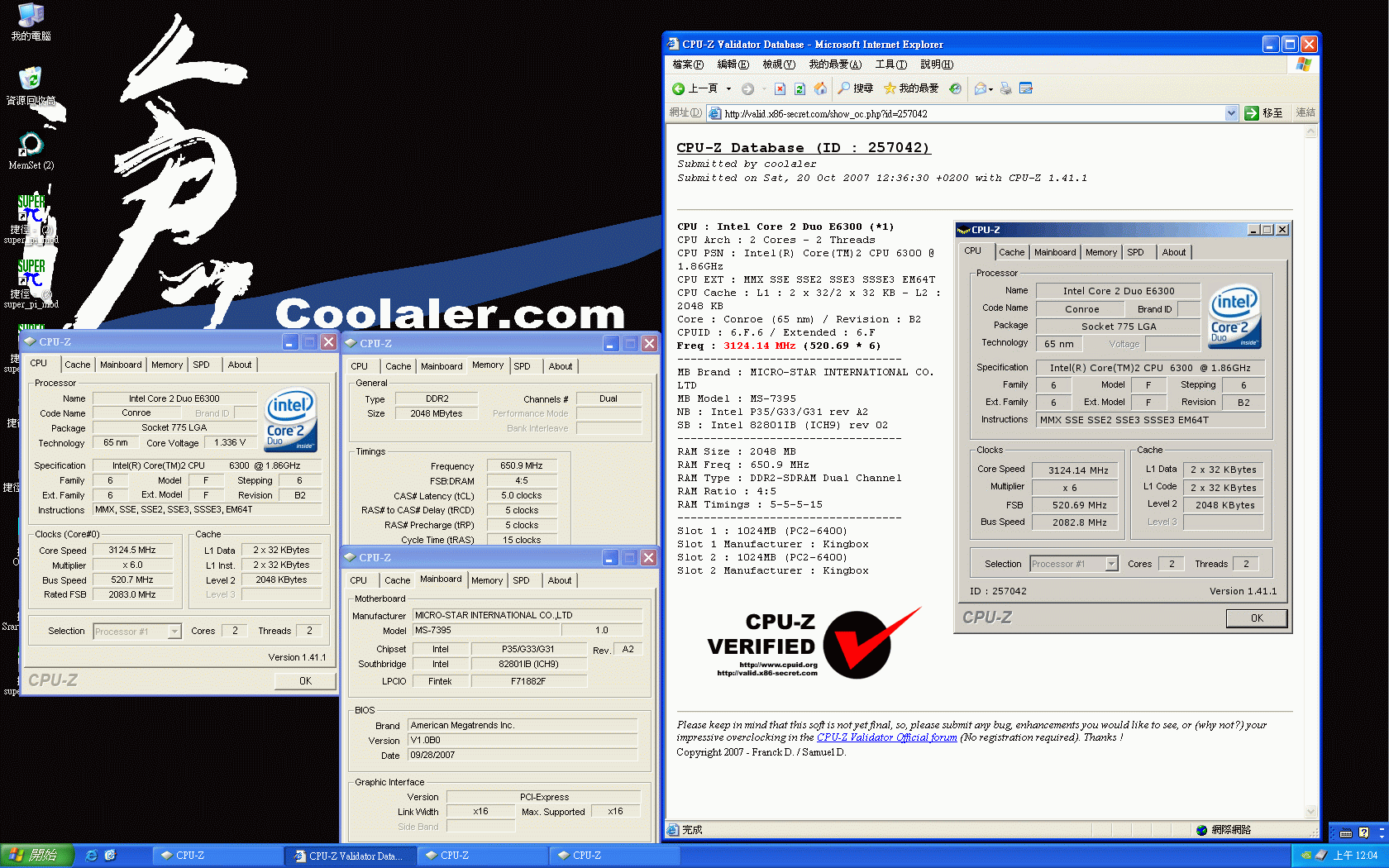Switch to CPU-Z Validator Data taskbar button
The height and width of the screenshot is (868, 1389).
click(x=349, y=856)
